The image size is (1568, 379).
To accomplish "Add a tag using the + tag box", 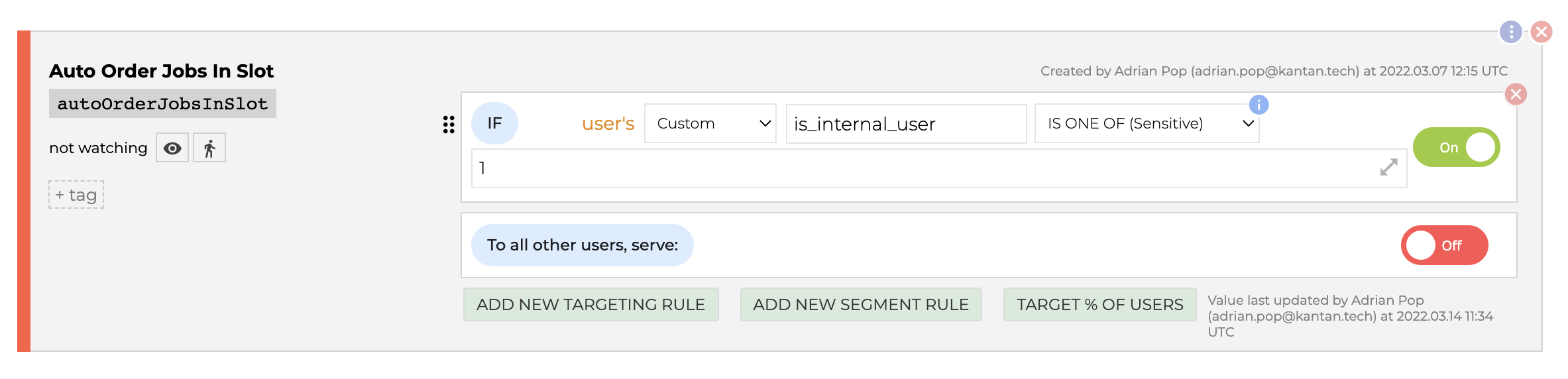I will pos(76,195).
